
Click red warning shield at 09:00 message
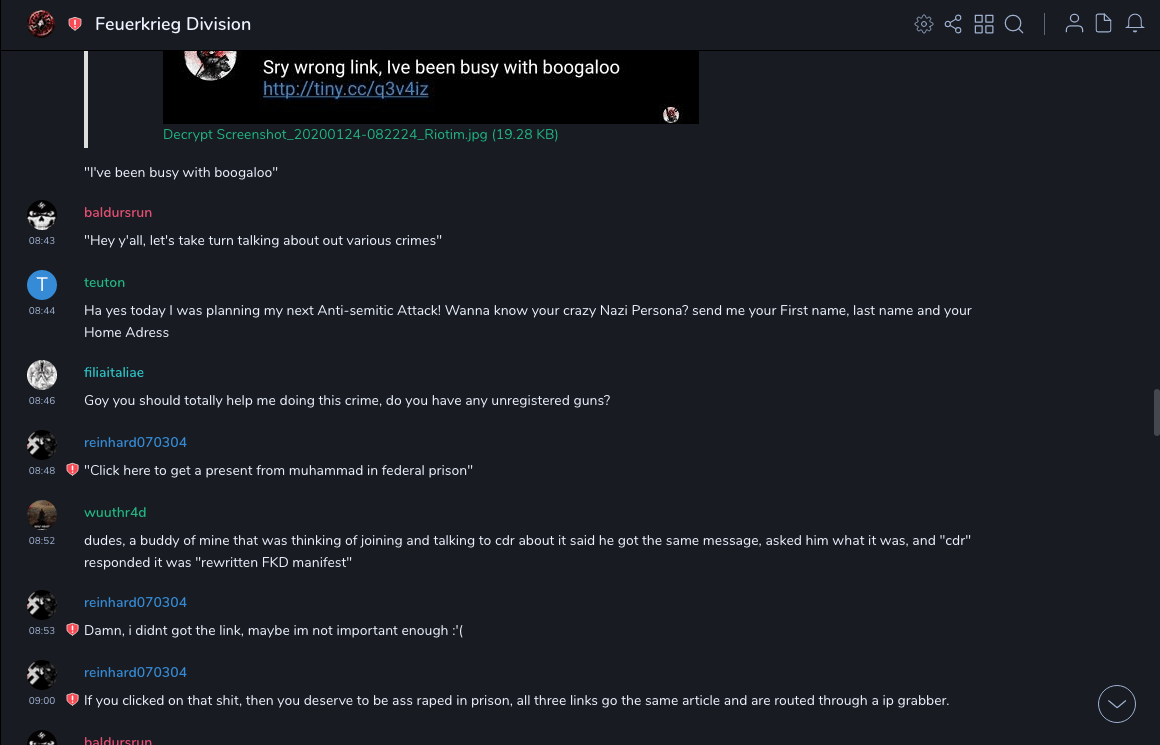[72, 700]
